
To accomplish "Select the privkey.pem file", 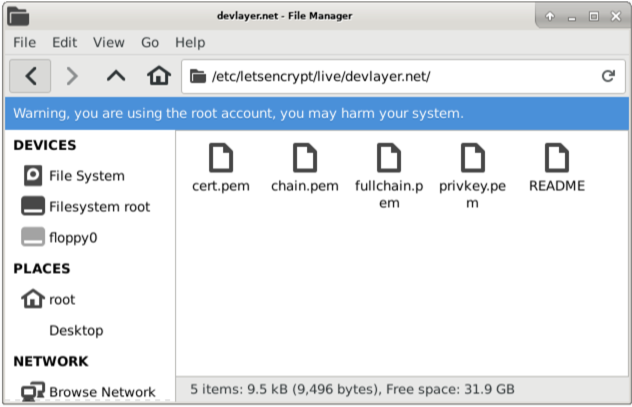I will click(472, 176).
